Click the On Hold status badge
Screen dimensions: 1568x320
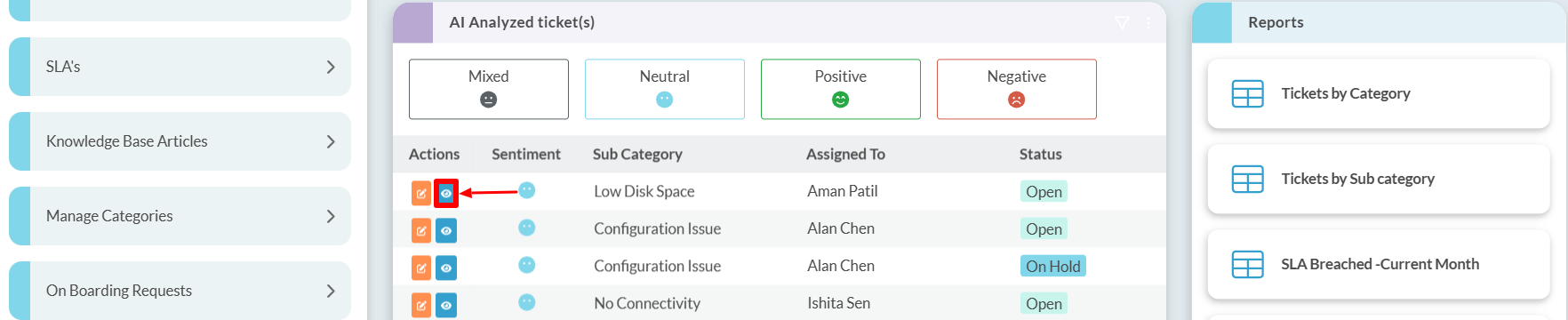point(1052,266)
